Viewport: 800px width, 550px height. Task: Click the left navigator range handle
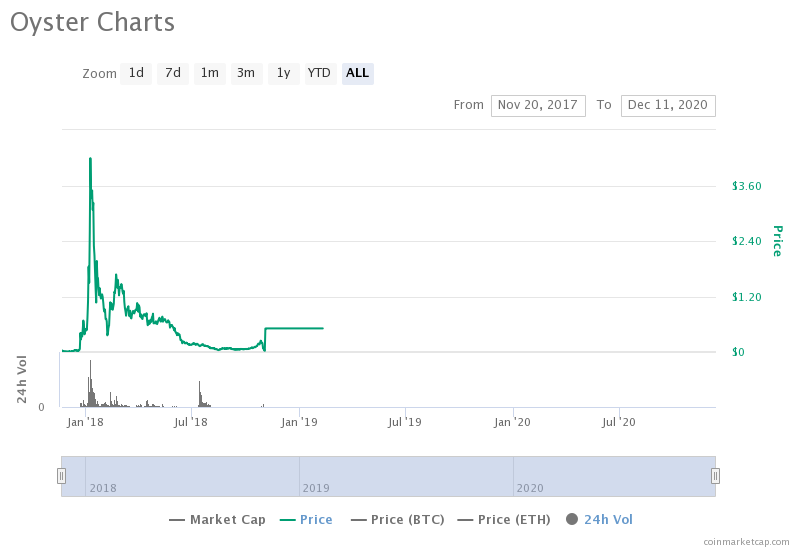[x=61, y=476]
